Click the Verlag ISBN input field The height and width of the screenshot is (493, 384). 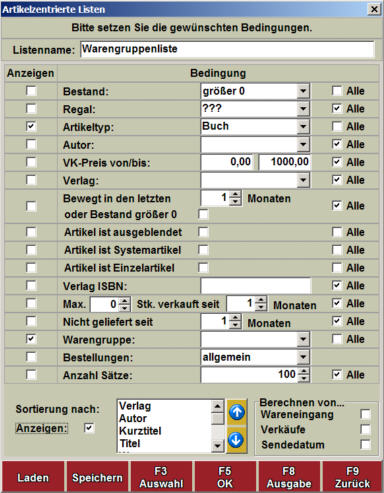256,286
